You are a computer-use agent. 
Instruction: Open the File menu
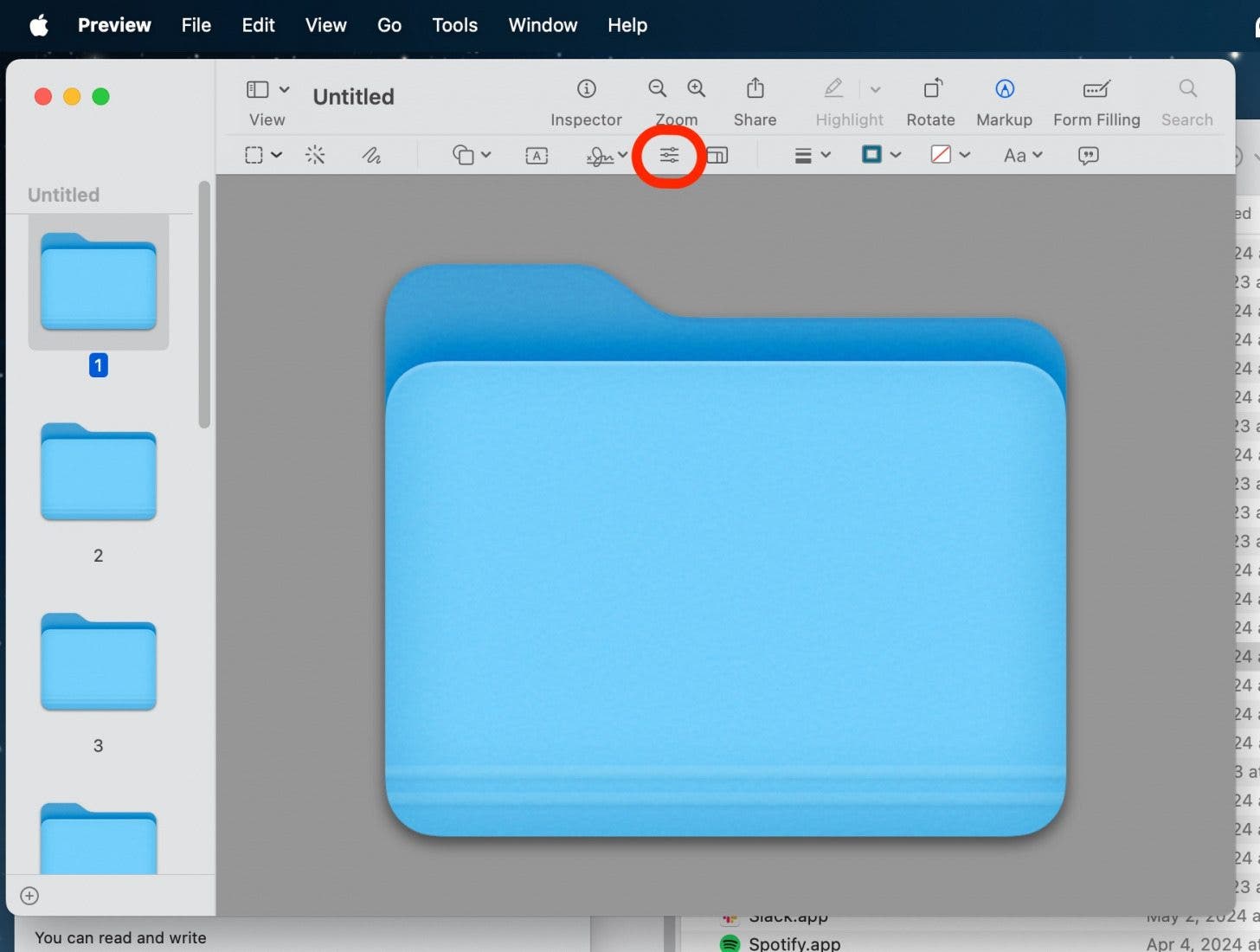coord(196,25)
